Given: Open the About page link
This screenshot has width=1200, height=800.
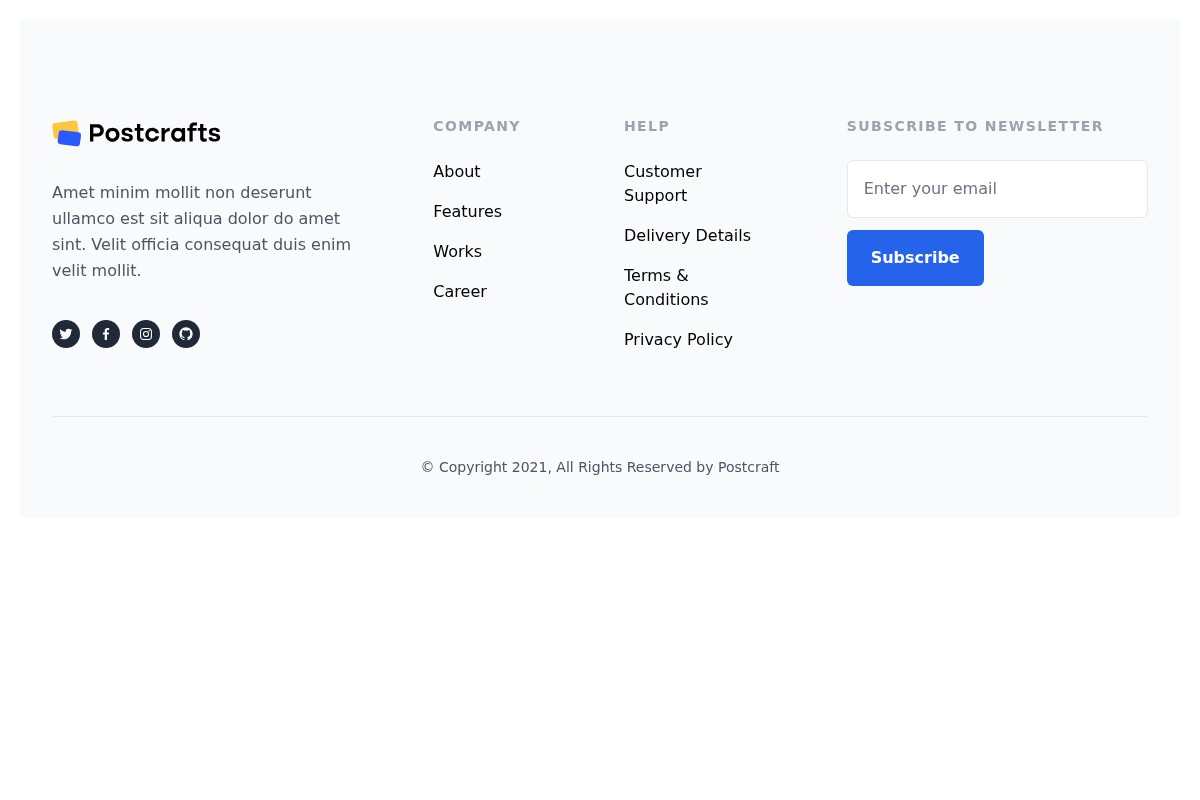Looking at the screenshot, I should click(x=457, y=171).
